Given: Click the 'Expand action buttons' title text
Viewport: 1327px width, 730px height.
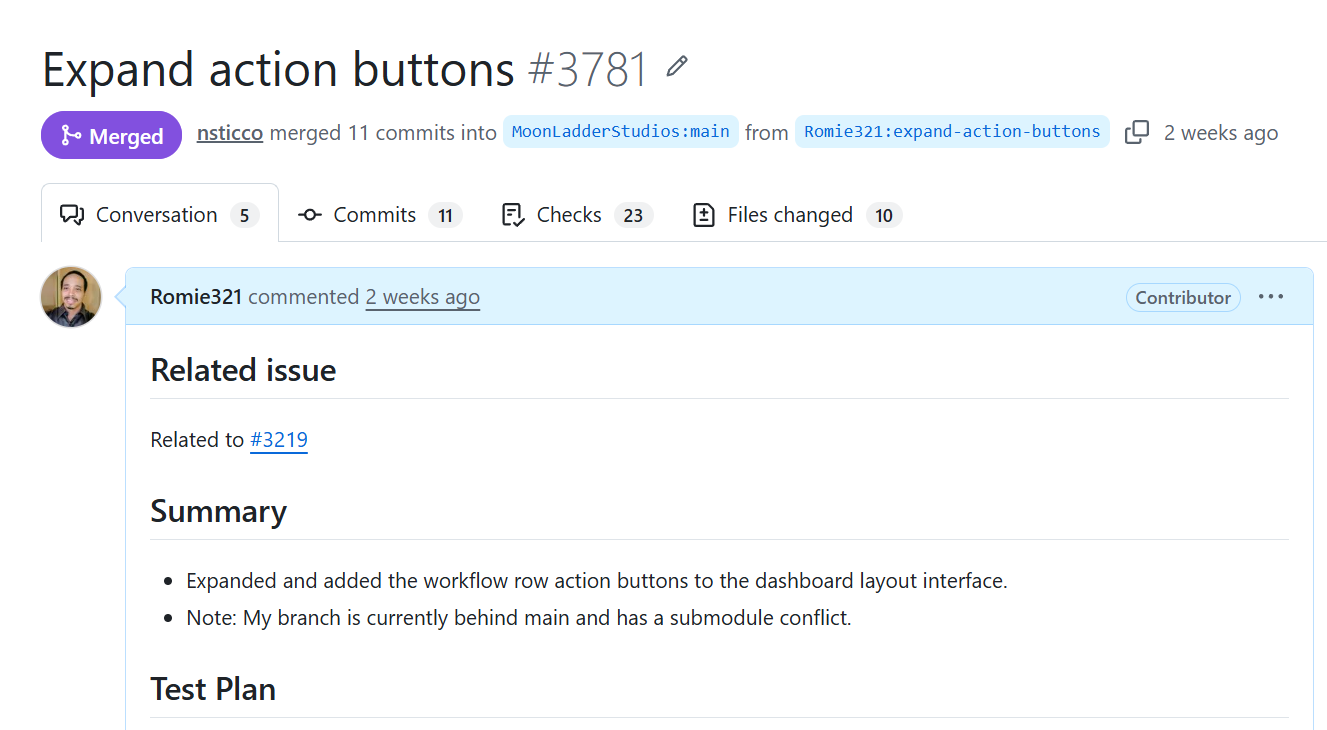Looking at the screenshot, I should click(x=279, y=69).
